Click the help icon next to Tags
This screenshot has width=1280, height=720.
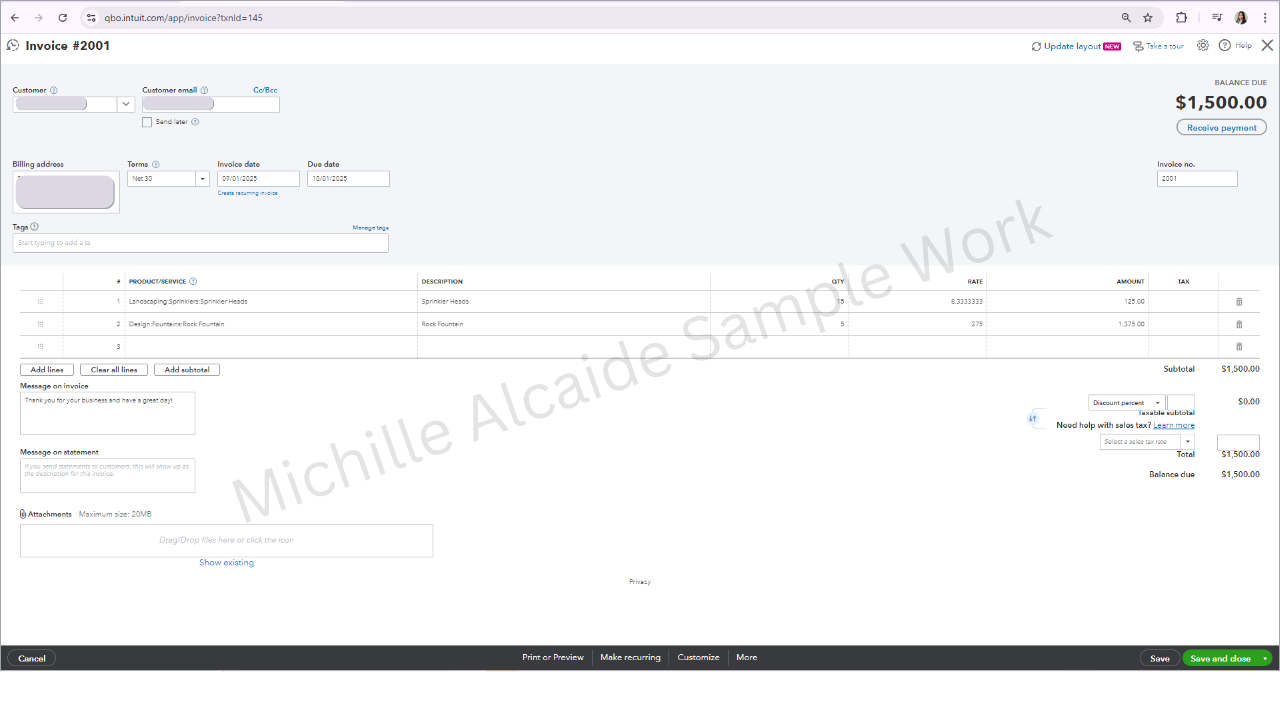35,227
